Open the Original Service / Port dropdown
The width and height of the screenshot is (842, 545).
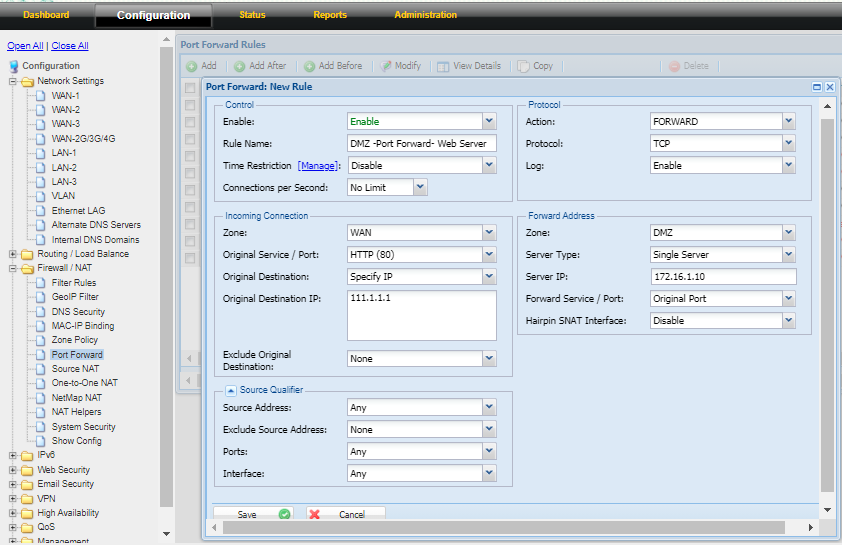click(x=489, y=254)
